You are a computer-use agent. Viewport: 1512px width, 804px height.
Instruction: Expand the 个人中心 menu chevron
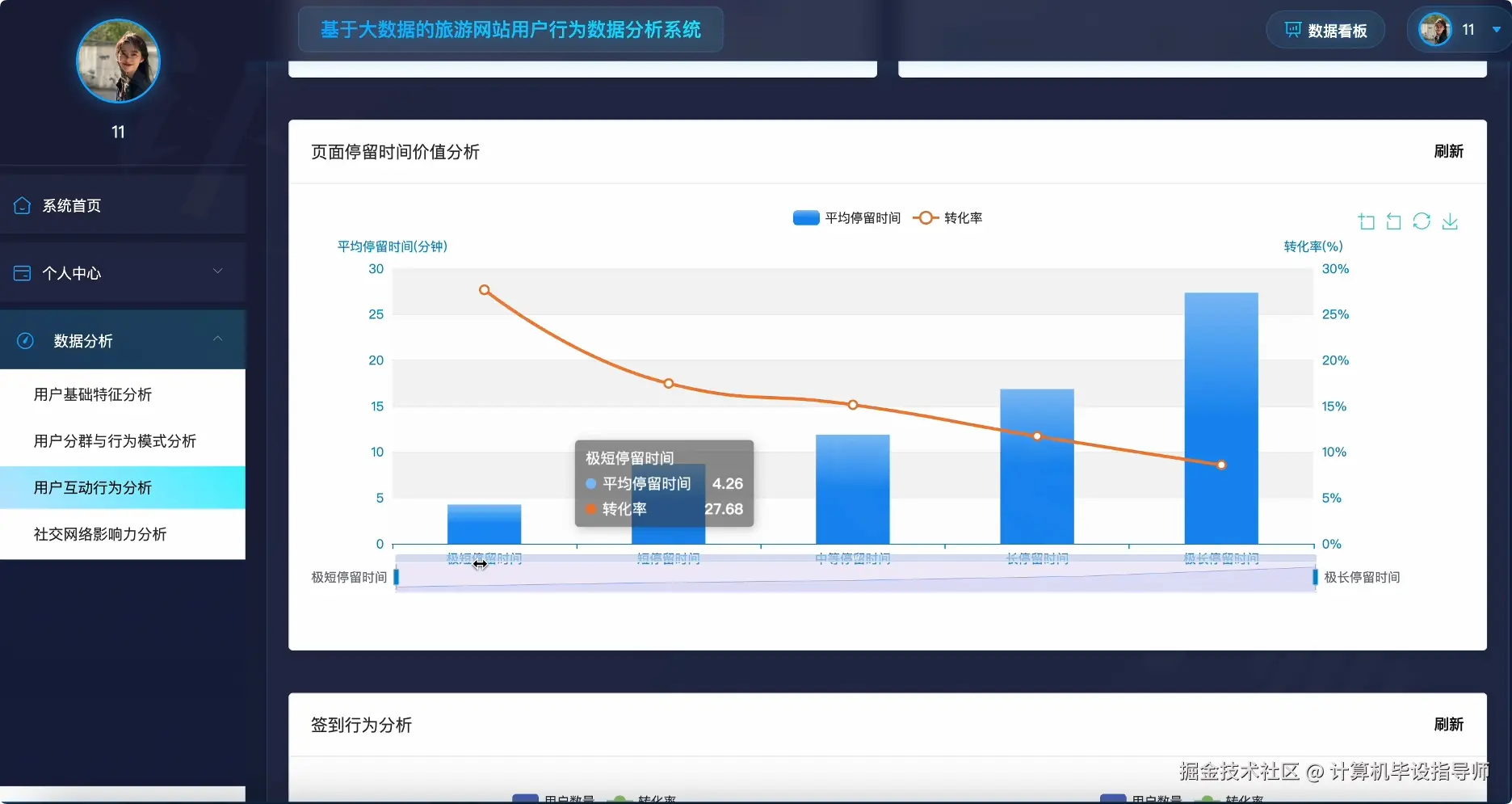pyautogui.click(x=217, y=272)
